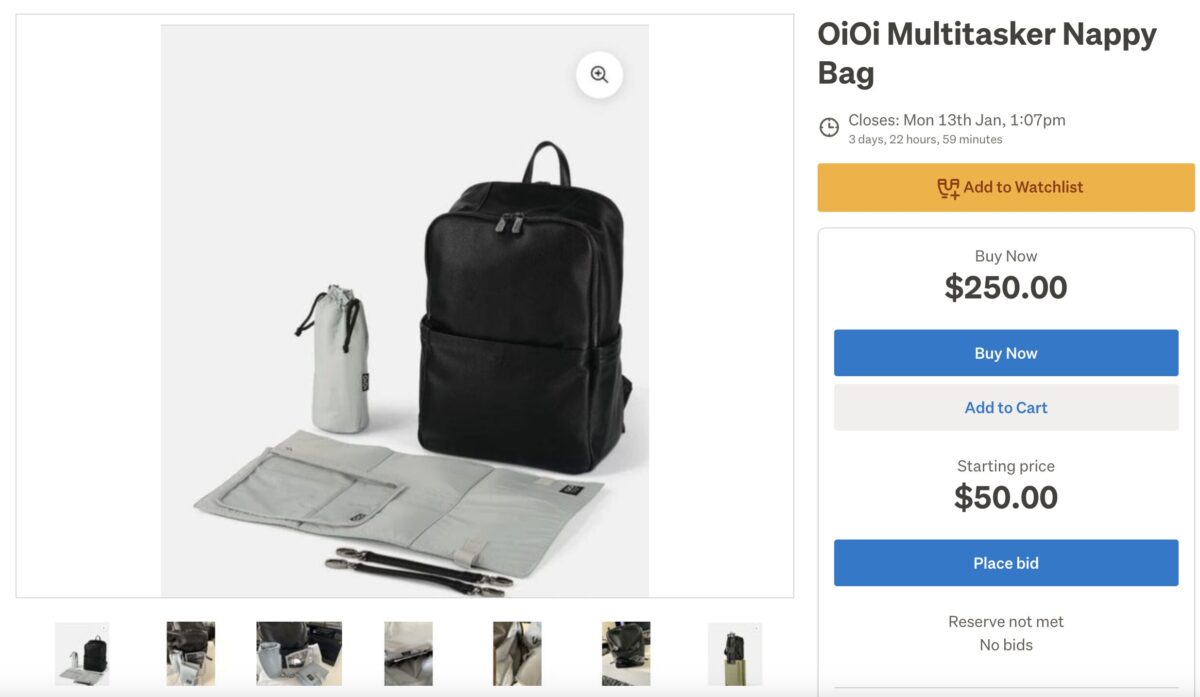Click the binoculars icon on Watchlist button
The image size is (1200, 697).
(947, 188)
